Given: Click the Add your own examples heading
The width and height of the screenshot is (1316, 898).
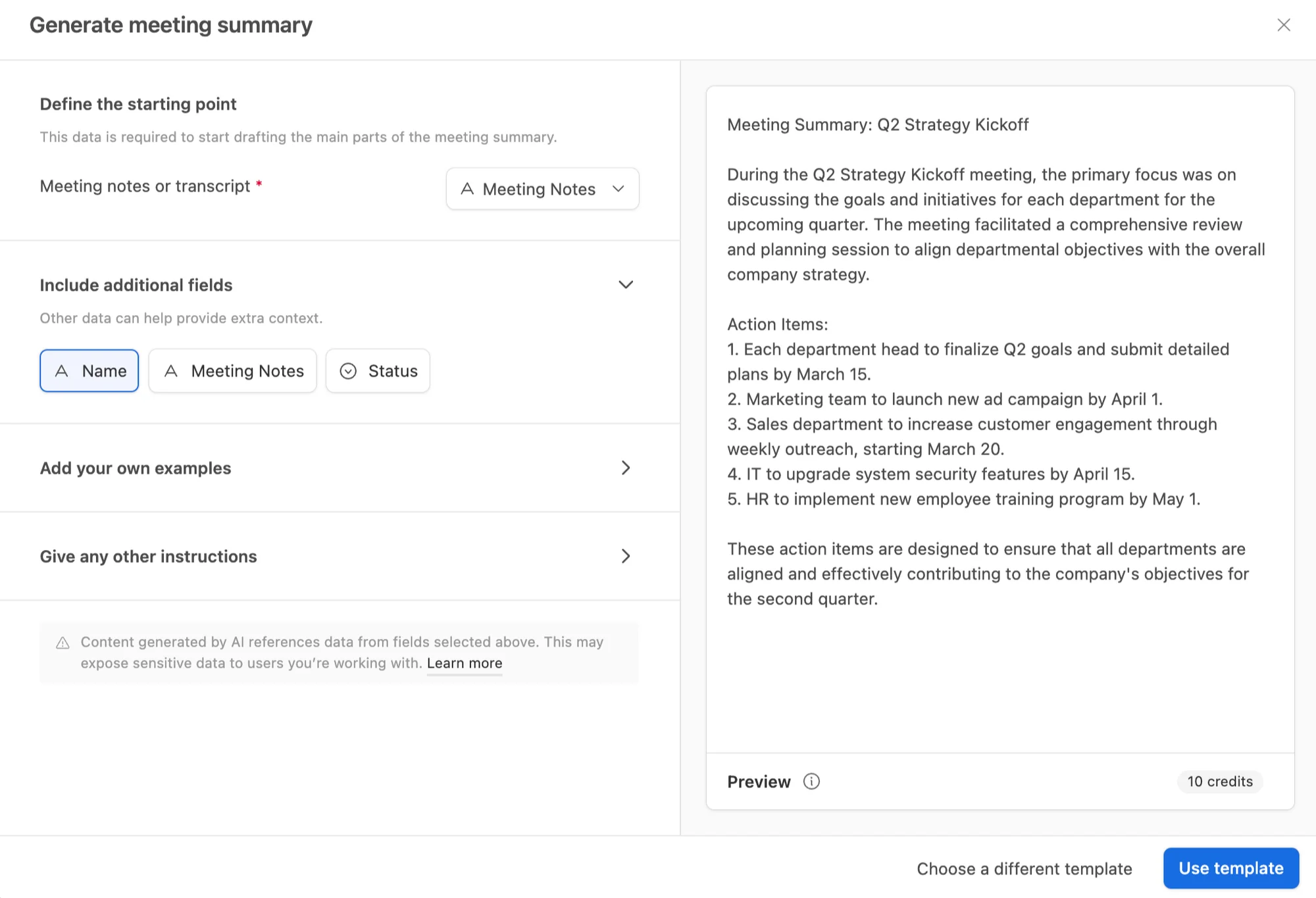Looking at the screenshot, I should 136,468.
